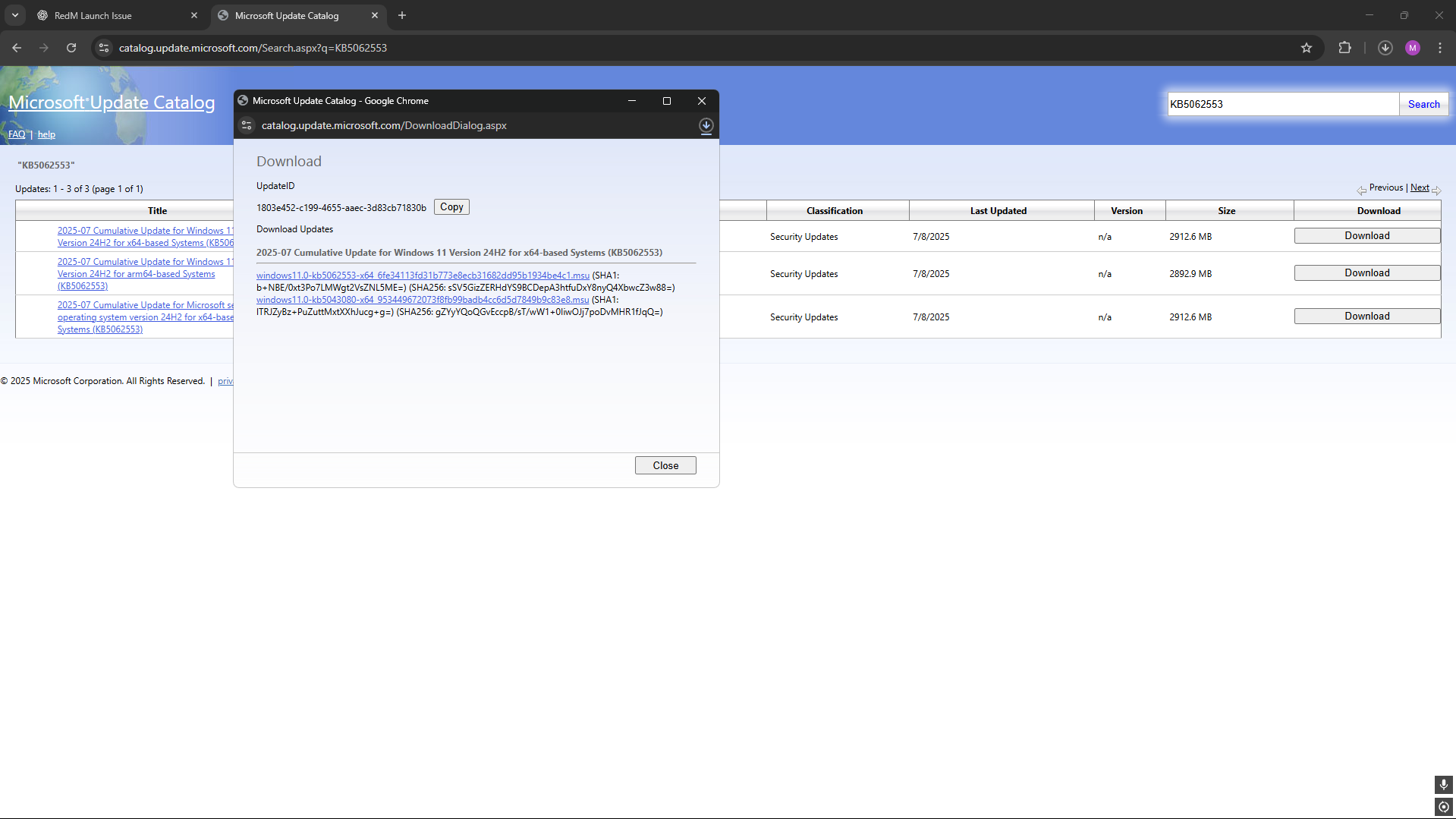Open the tab search dropdown arrow
This screenshot has height=819, width=1456.
(x=15, y=15)
